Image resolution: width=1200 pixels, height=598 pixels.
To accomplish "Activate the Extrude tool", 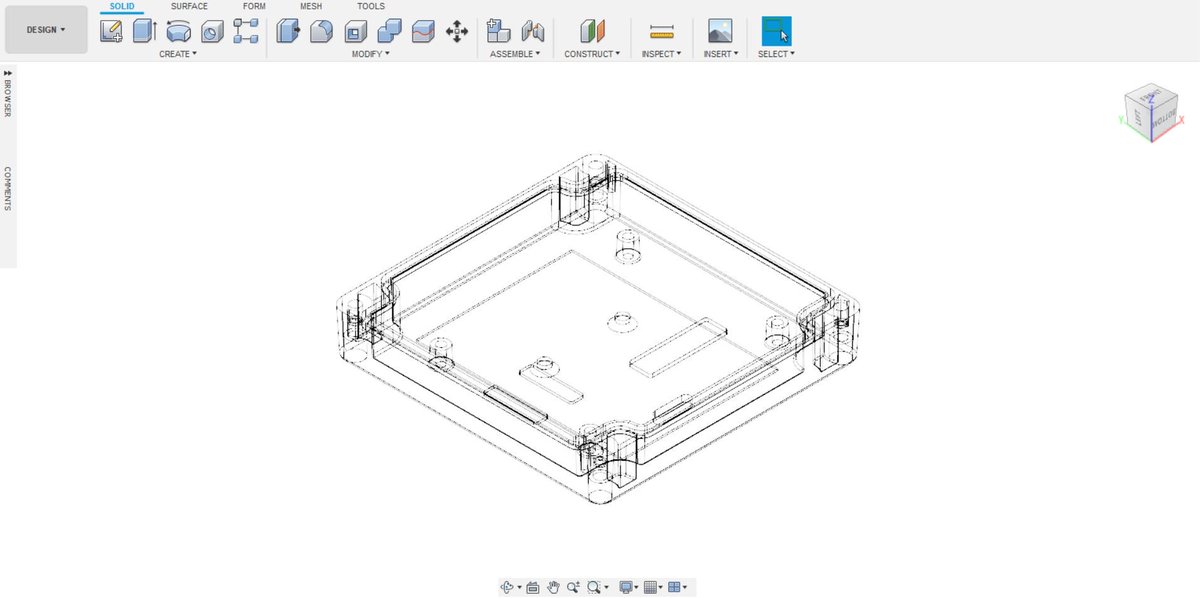I will [x=141, y=30].
